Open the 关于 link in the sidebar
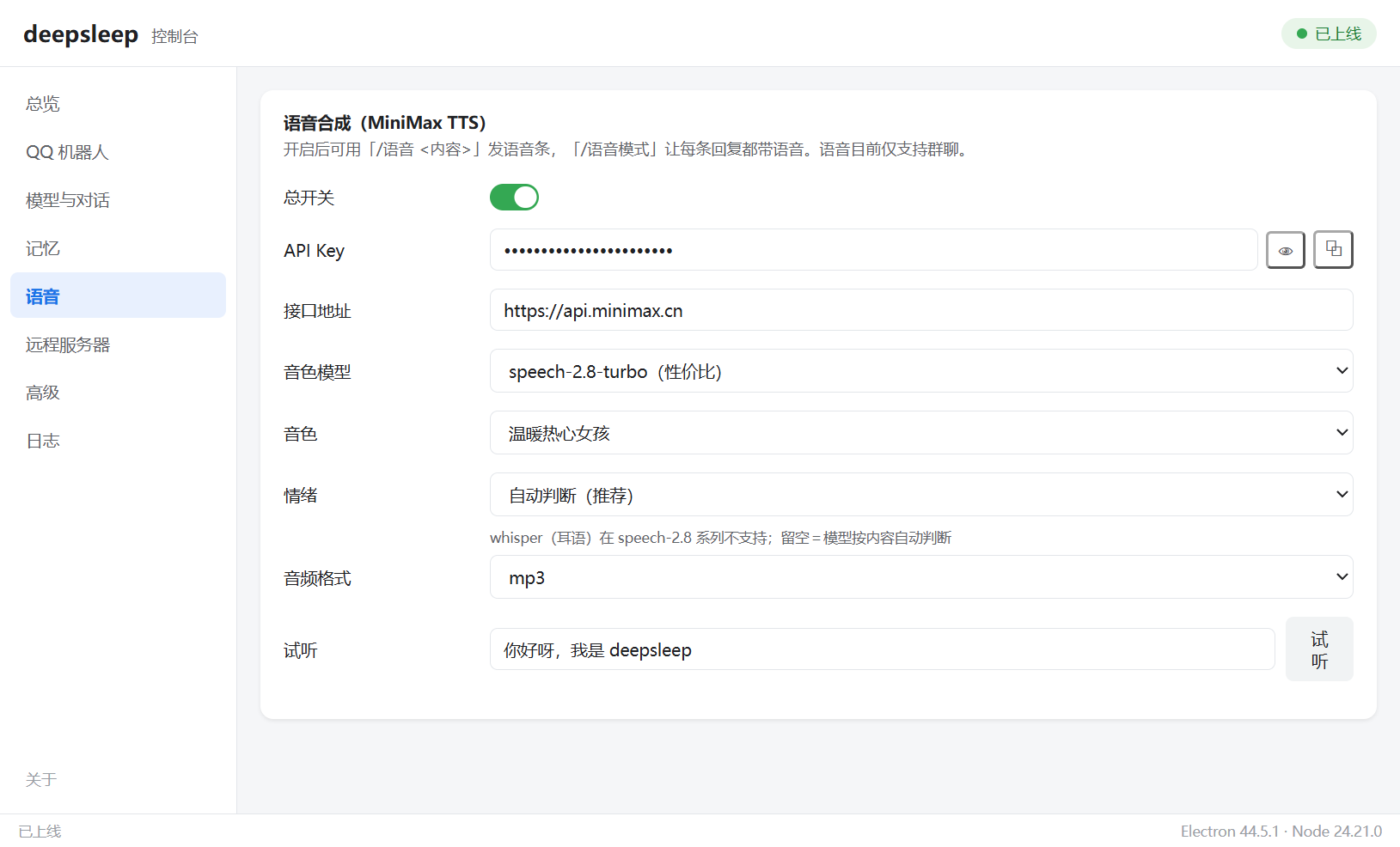1400x847 pixels. (x=41, y=779)
